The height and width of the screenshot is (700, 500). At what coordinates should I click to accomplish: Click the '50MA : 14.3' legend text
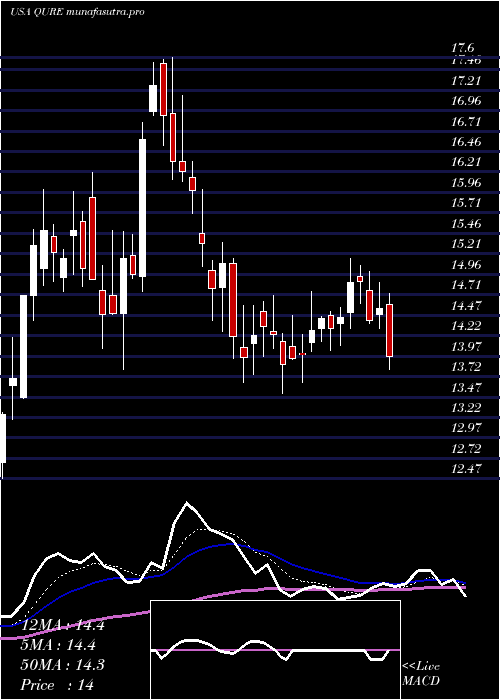62,665
